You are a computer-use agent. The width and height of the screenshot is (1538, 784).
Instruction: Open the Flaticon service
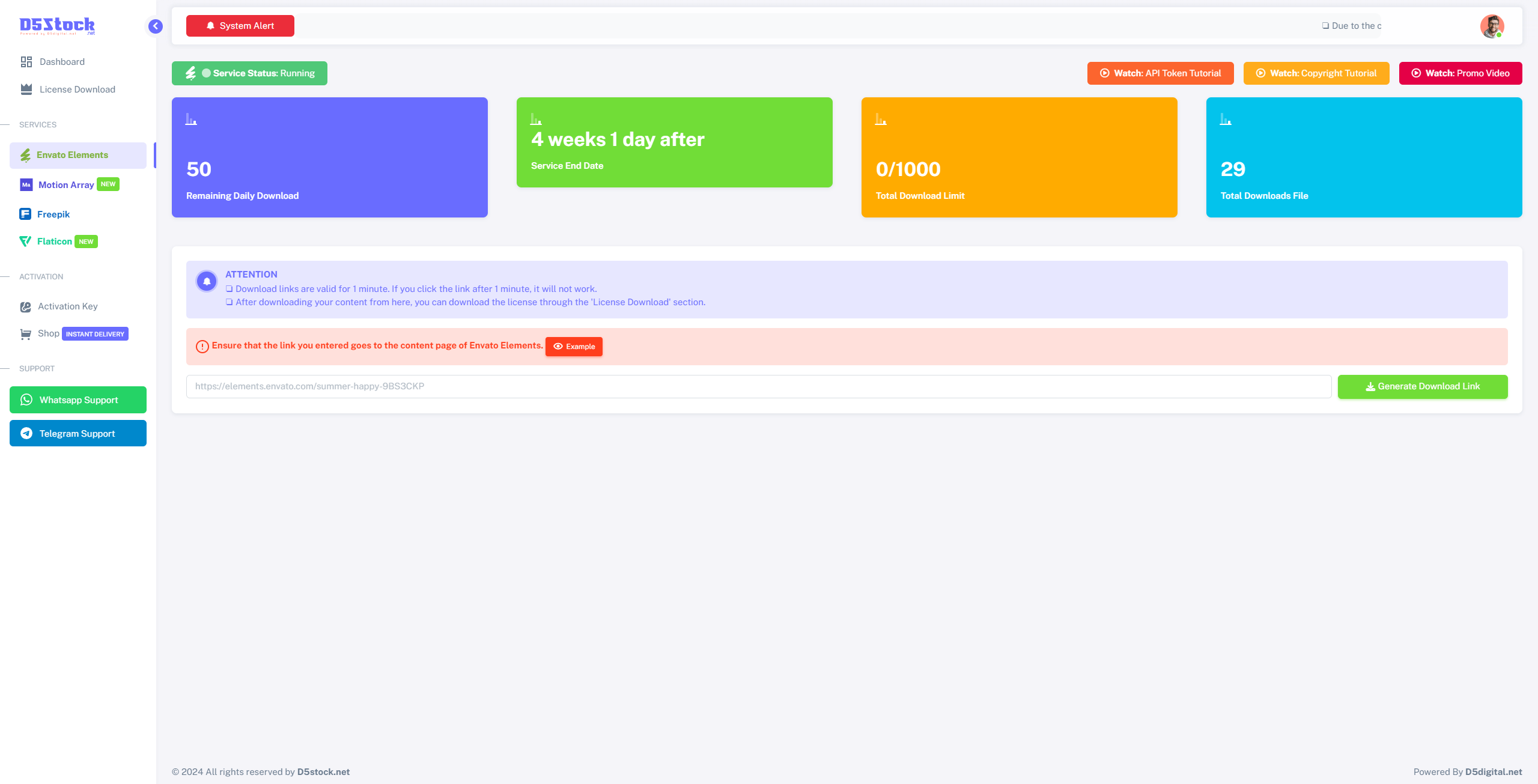54,242
